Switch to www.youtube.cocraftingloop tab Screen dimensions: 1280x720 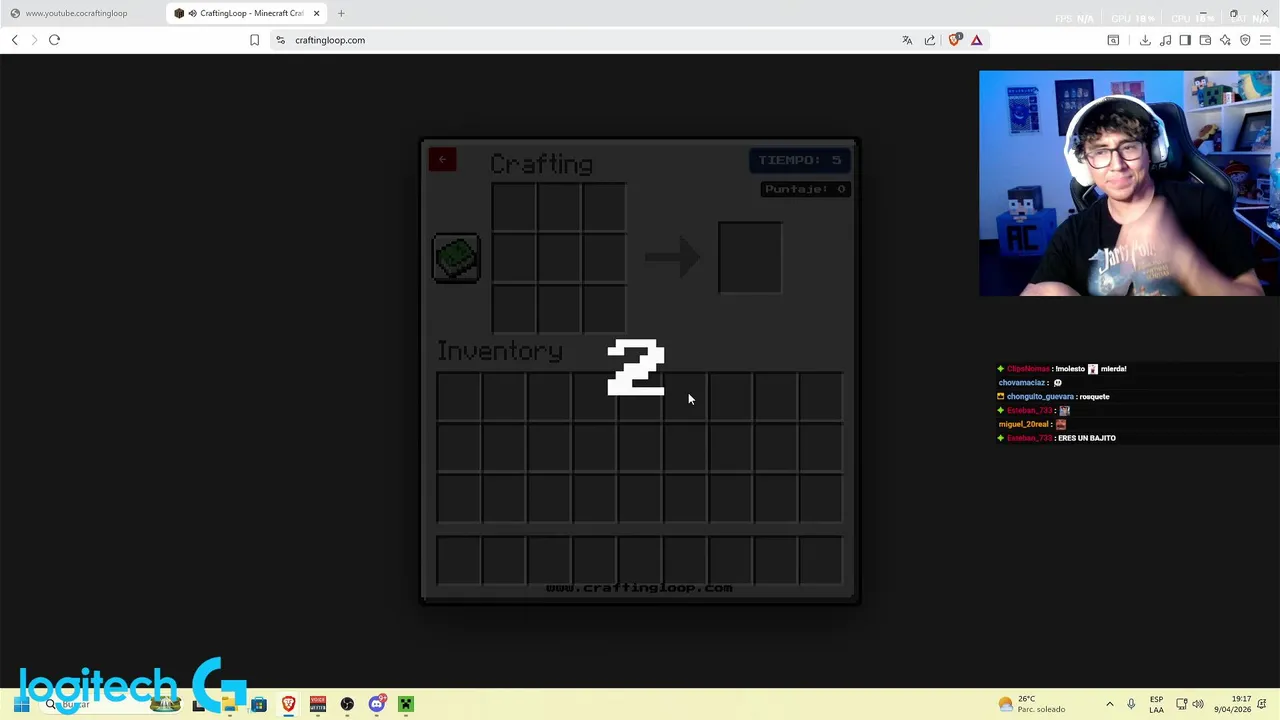(x=83, y=13)
